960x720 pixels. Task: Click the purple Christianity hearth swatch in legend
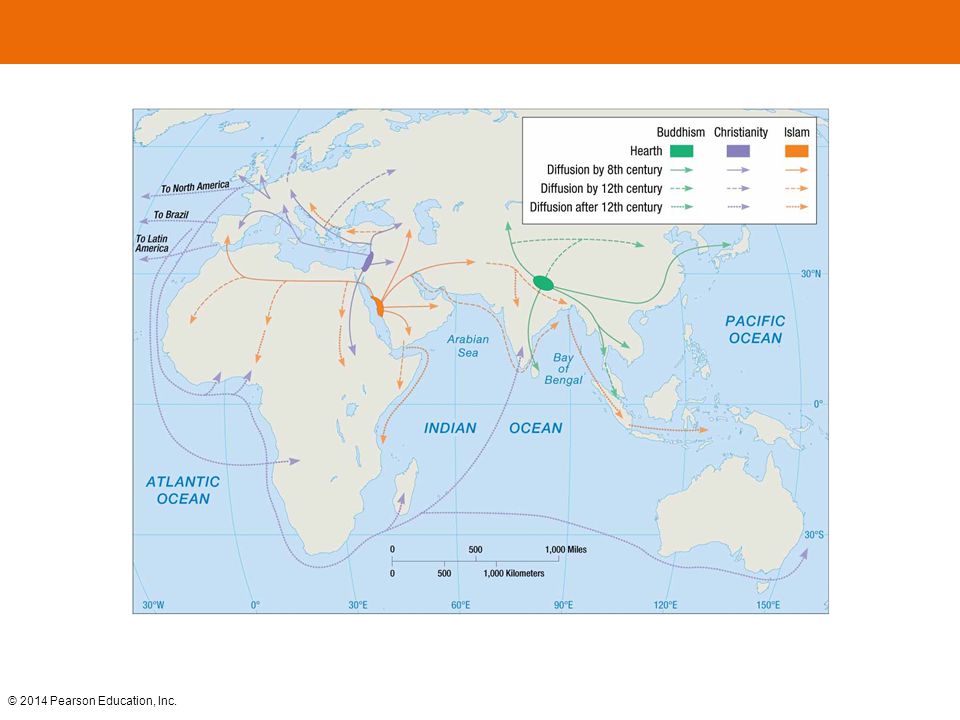point(738,151)
